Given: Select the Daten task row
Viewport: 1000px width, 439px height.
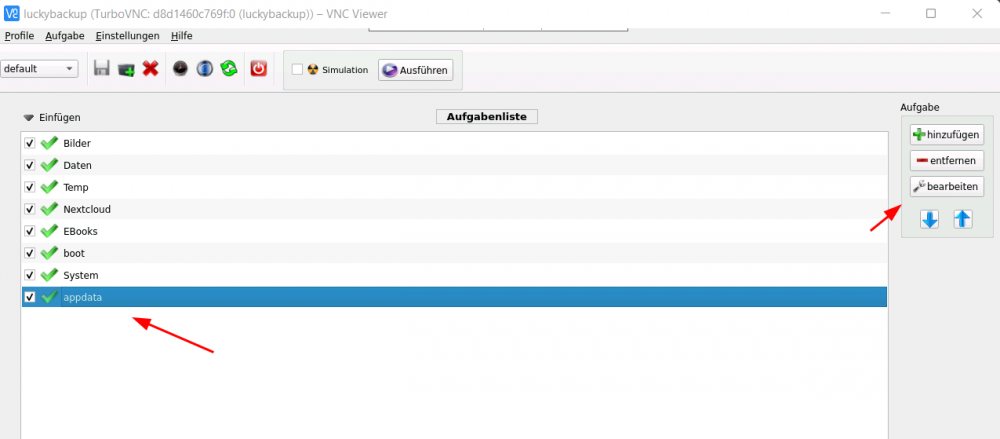Looking at the screenshot, I should click(x=454, y=165).
